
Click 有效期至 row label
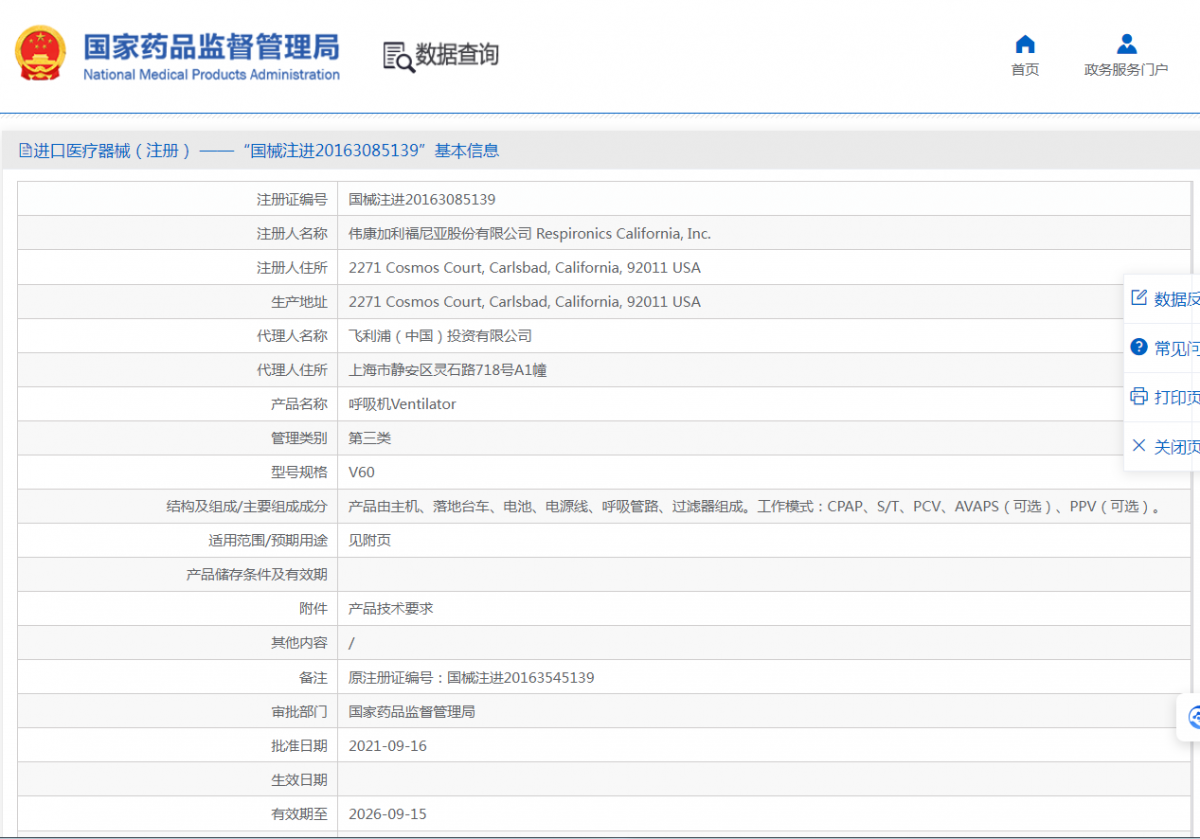pyautogui.click(x=299, y=814)
